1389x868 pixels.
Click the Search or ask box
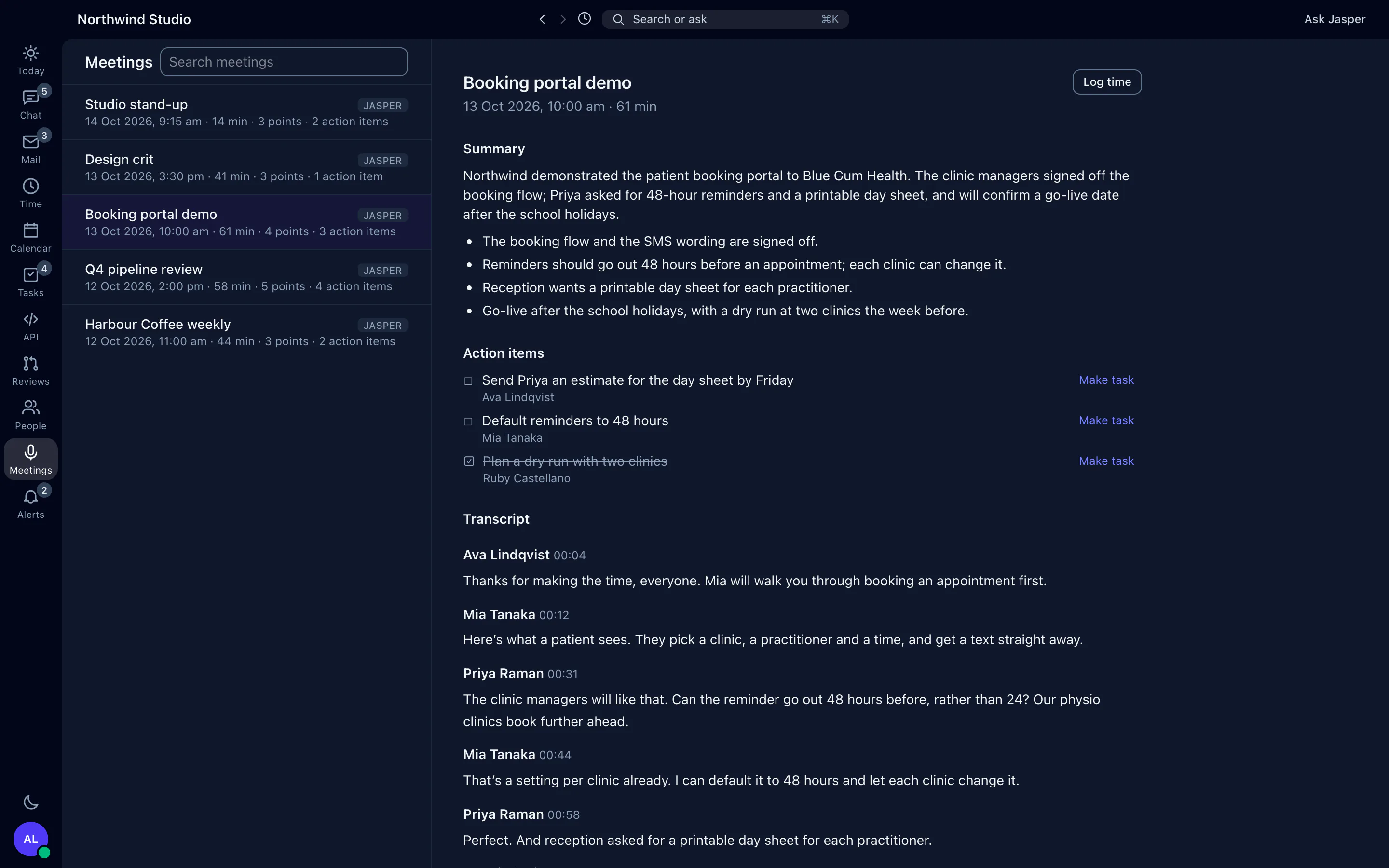pos(725,19)
